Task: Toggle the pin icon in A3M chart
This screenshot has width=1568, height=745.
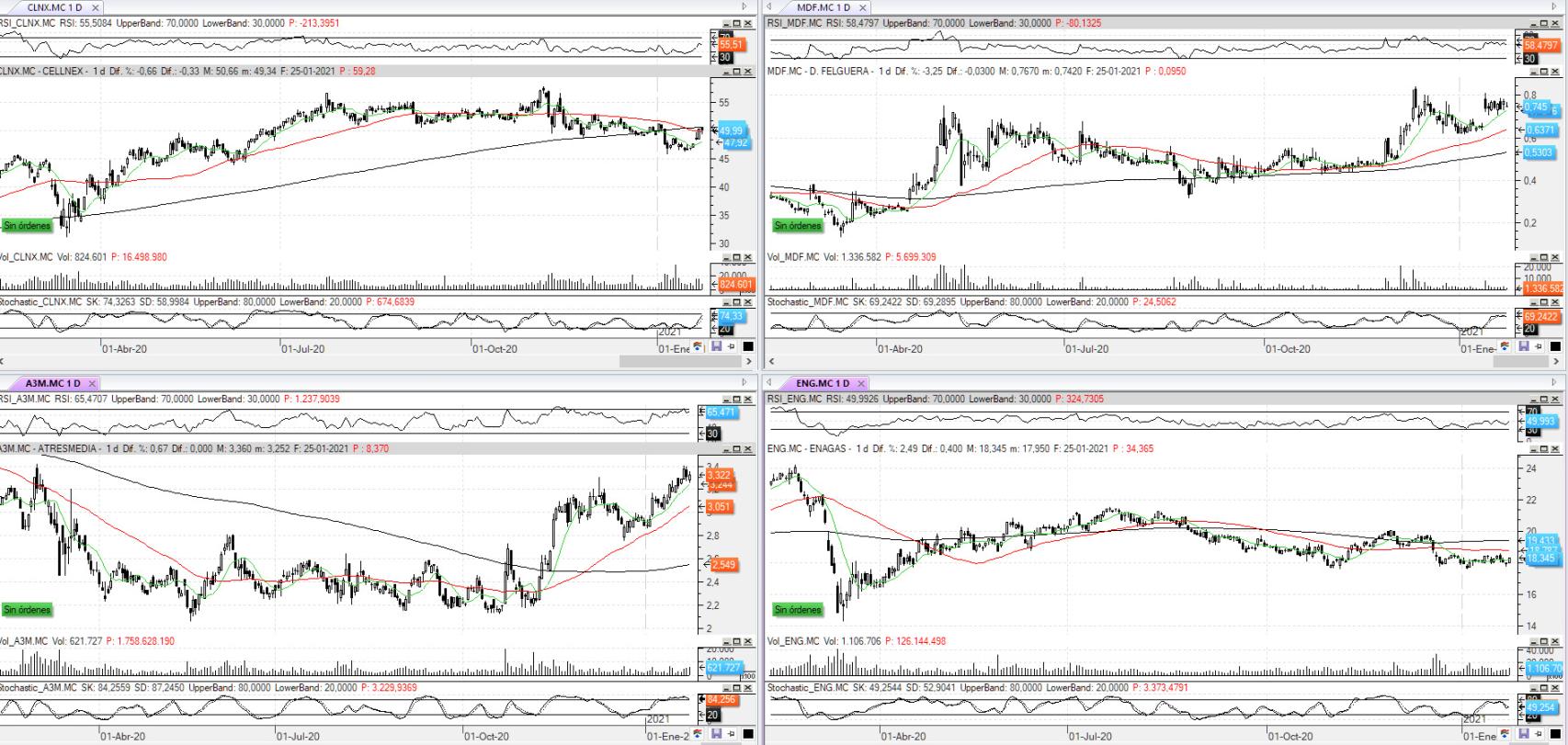Action: 732,734
